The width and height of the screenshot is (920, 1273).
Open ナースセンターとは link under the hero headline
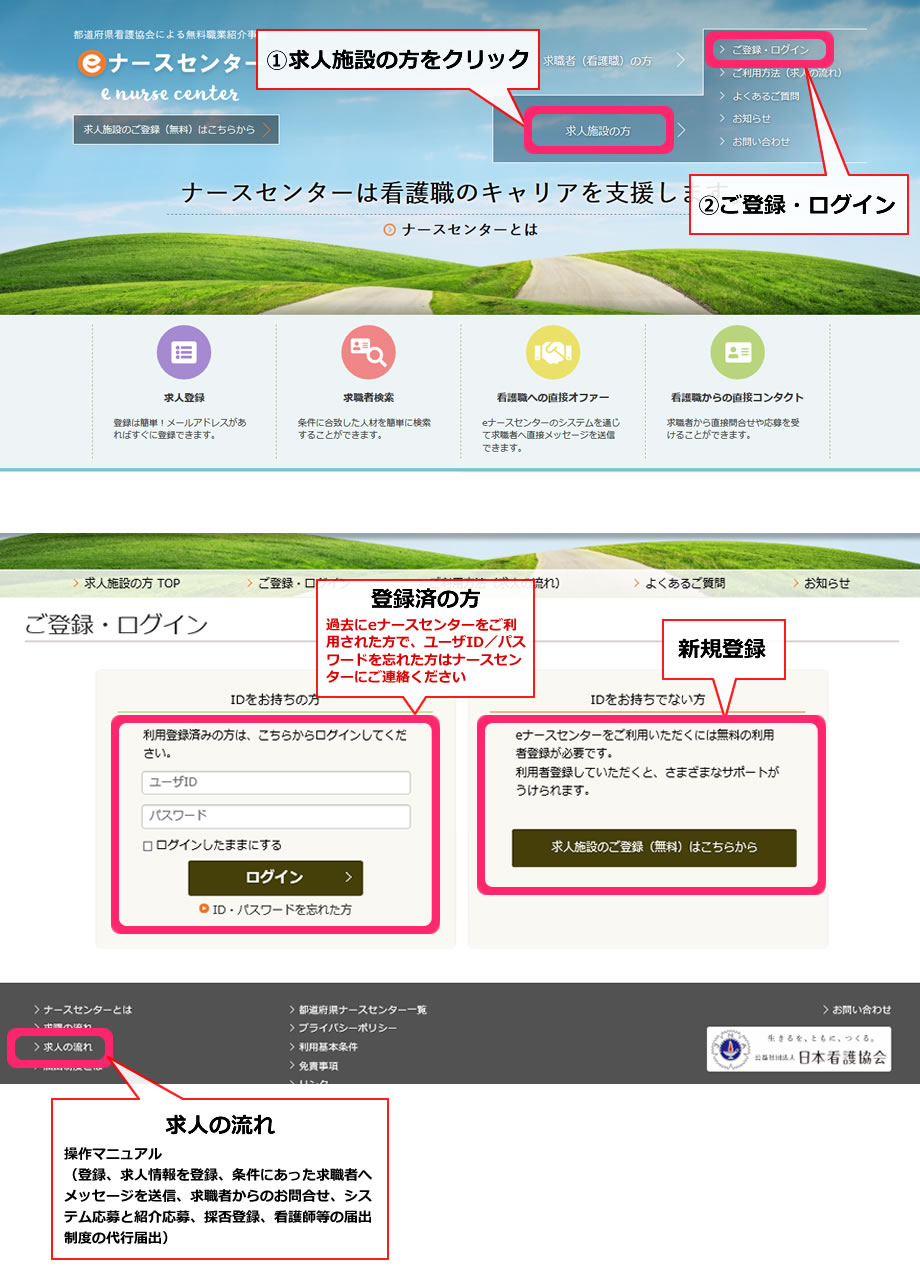461,229
